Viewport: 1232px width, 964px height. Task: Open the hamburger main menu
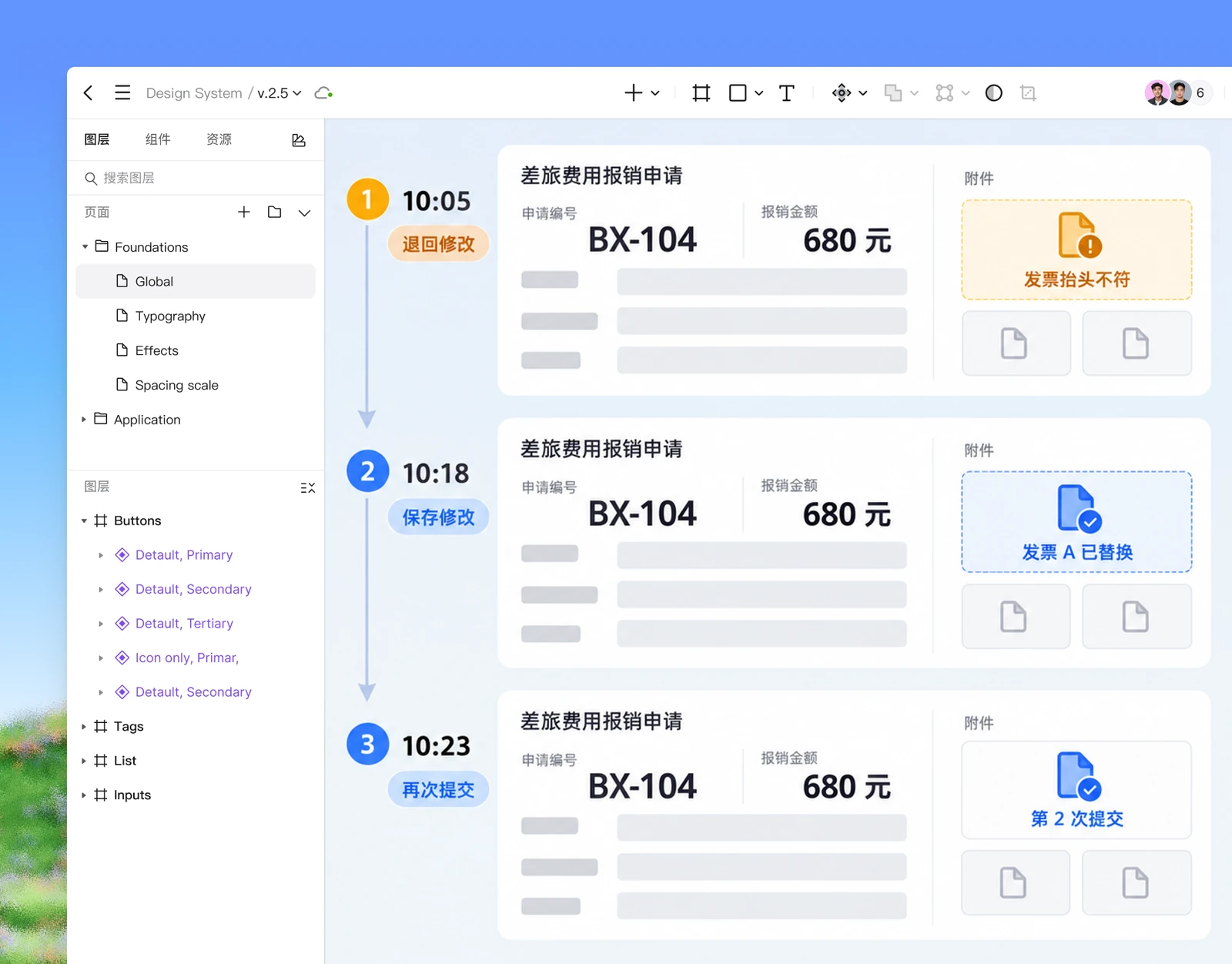122,93
